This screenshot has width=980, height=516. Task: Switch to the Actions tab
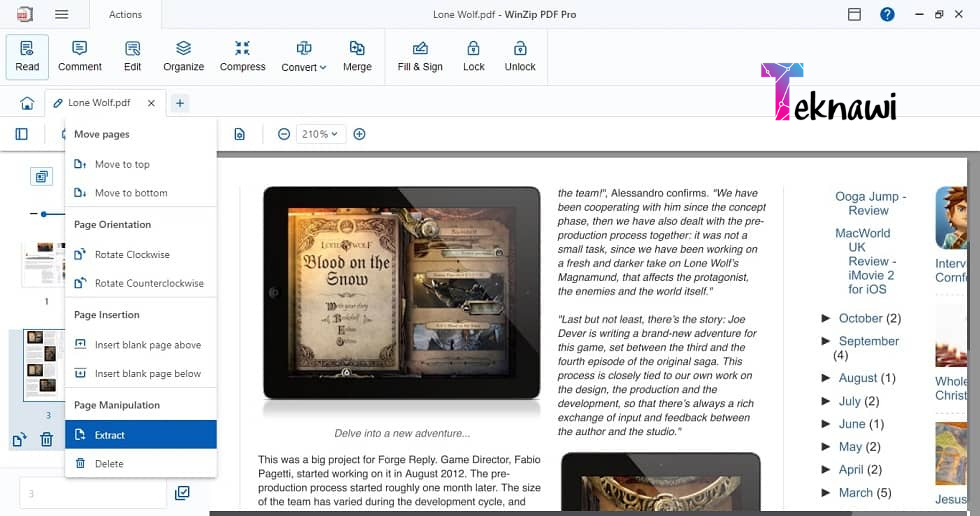tap(125, 14)
